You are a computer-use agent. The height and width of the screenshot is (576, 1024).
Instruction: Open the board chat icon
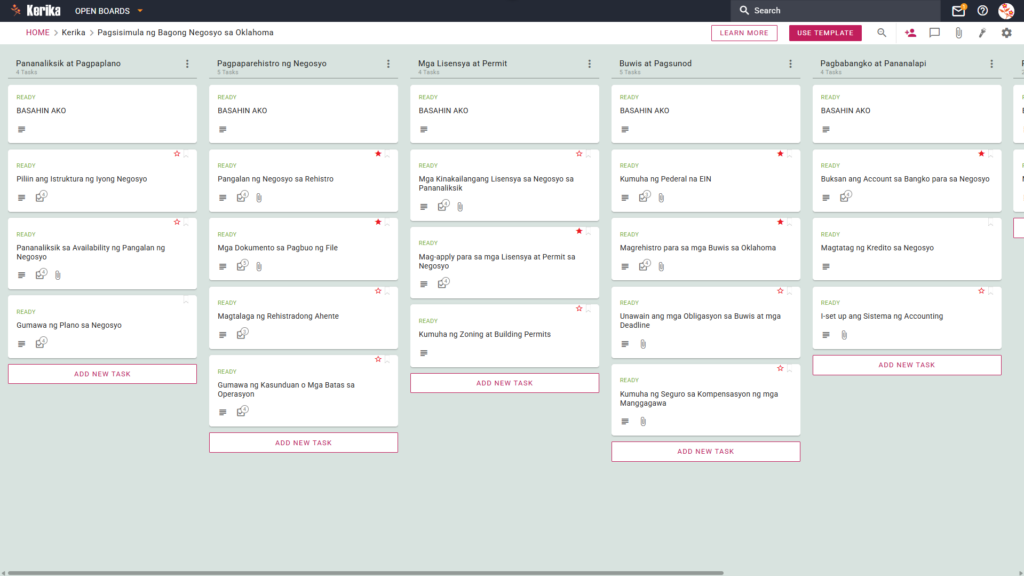click(935, 33)
